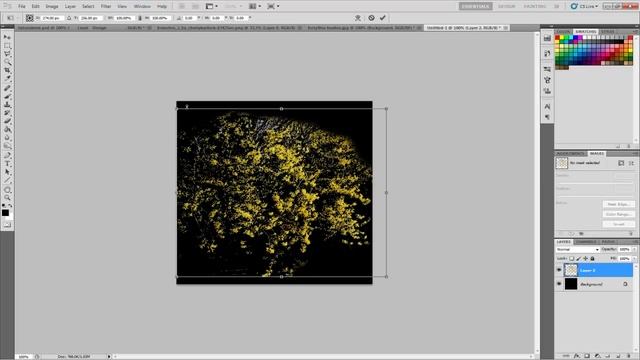Select the Type tool
Image resolution: width=640 pixels, height=360 pixels.
click(x=7, y=164)
